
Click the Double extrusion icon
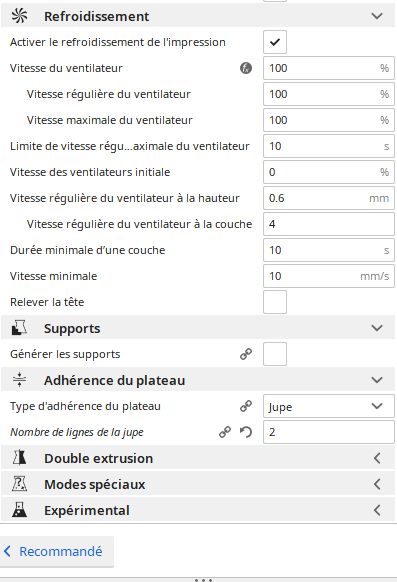19,458
